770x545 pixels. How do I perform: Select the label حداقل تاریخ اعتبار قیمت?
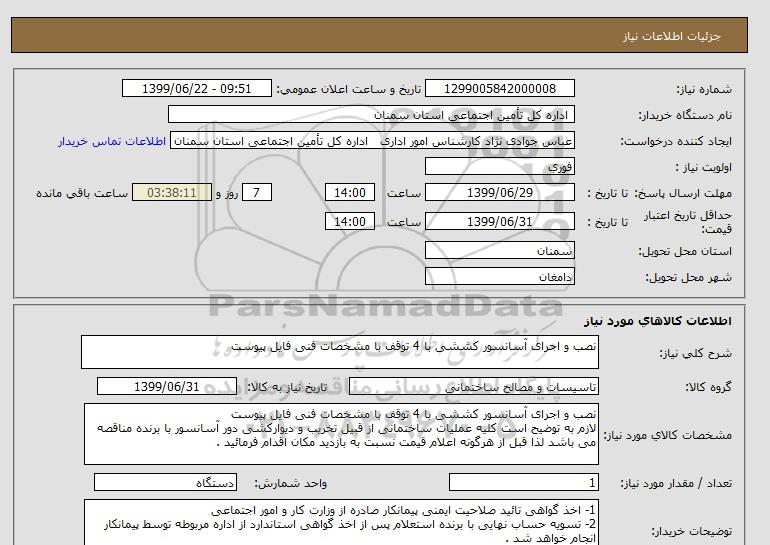tap(688, 222)
